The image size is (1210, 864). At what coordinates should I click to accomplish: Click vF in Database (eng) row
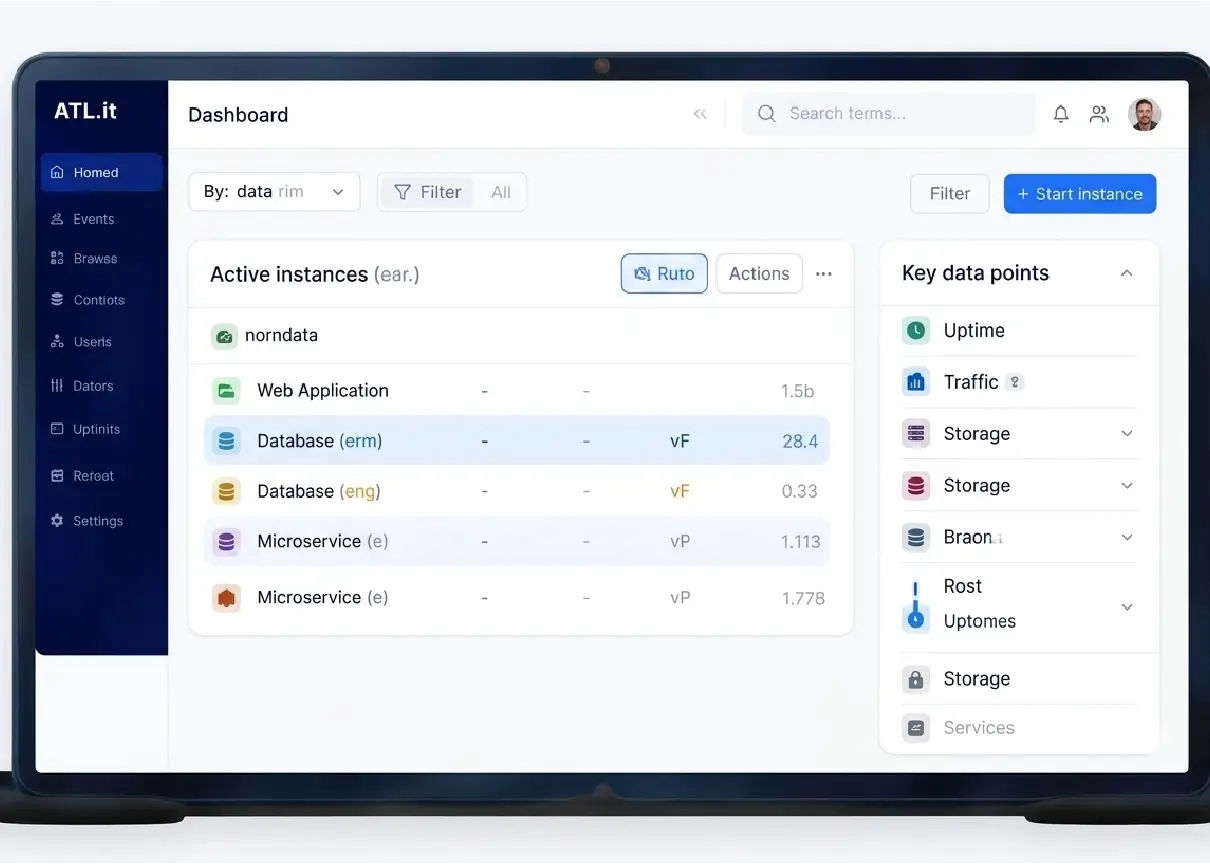click(x=680, y=492)
